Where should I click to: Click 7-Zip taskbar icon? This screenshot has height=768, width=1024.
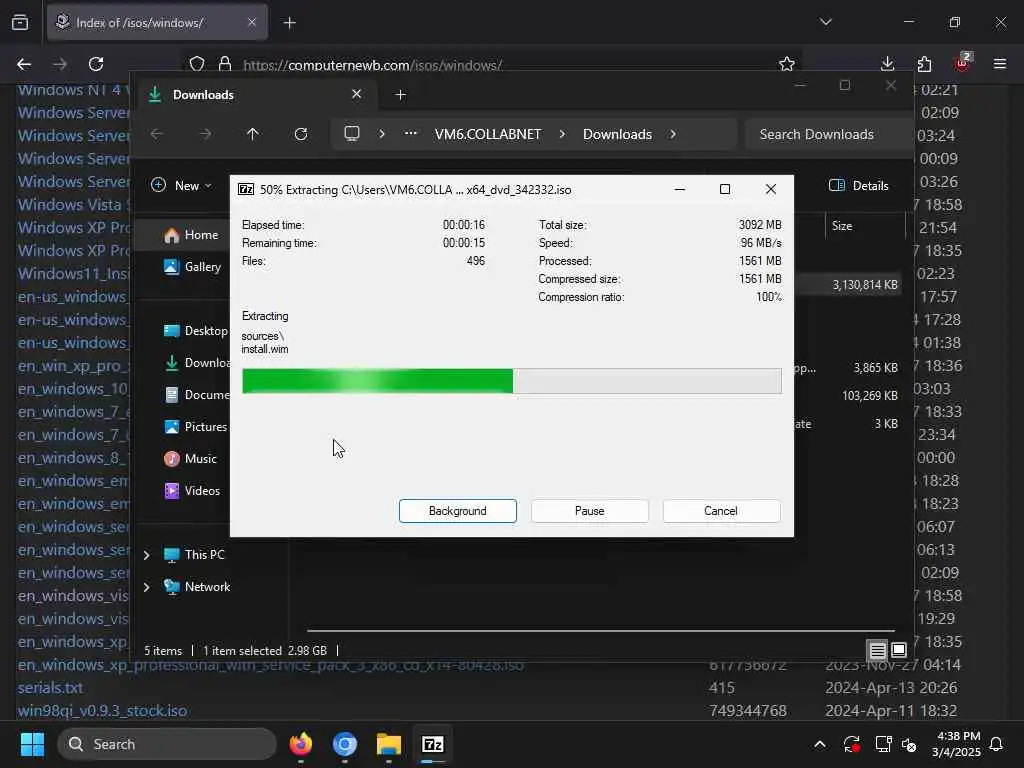433,744
